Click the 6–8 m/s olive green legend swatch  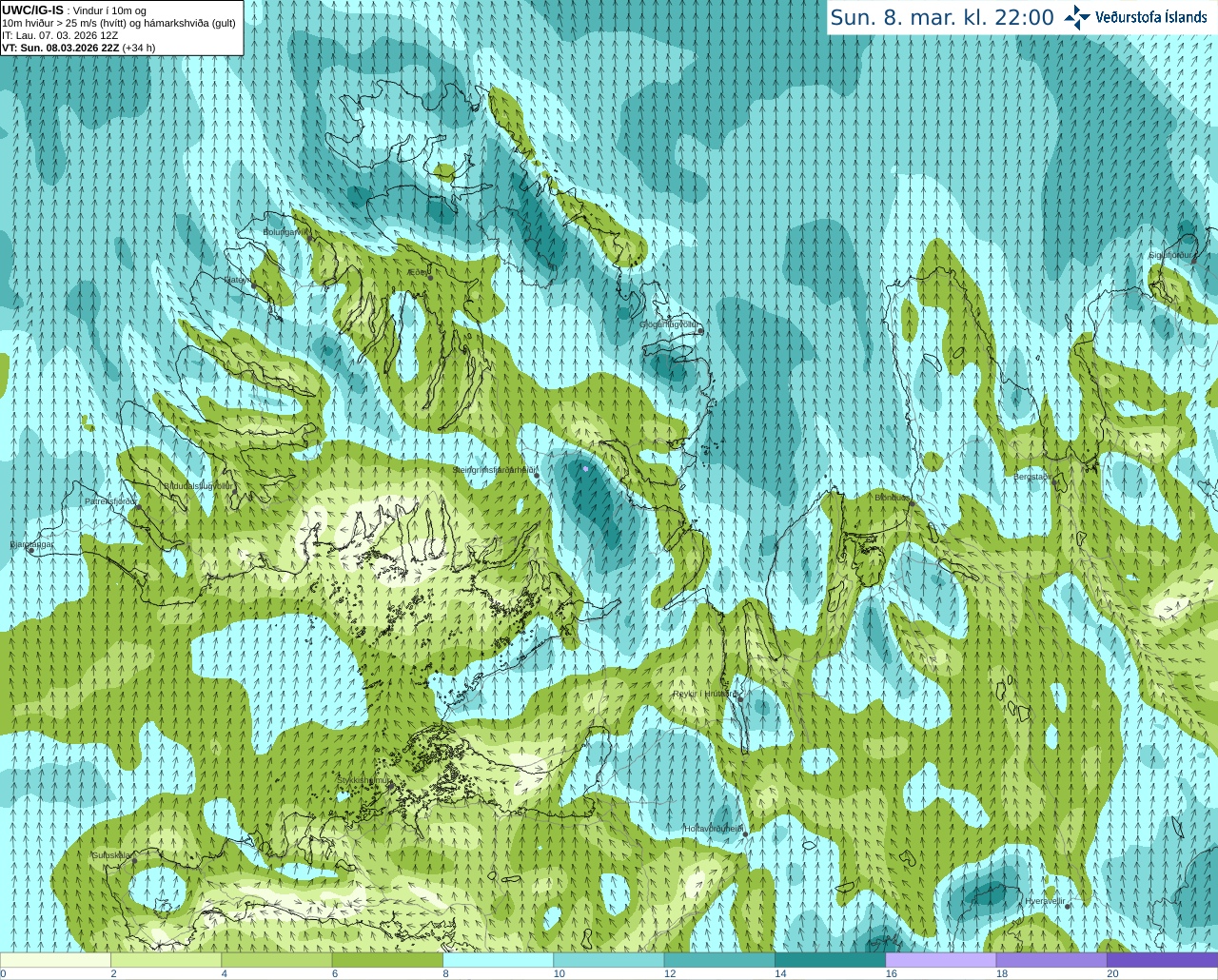tap(387, 960)
